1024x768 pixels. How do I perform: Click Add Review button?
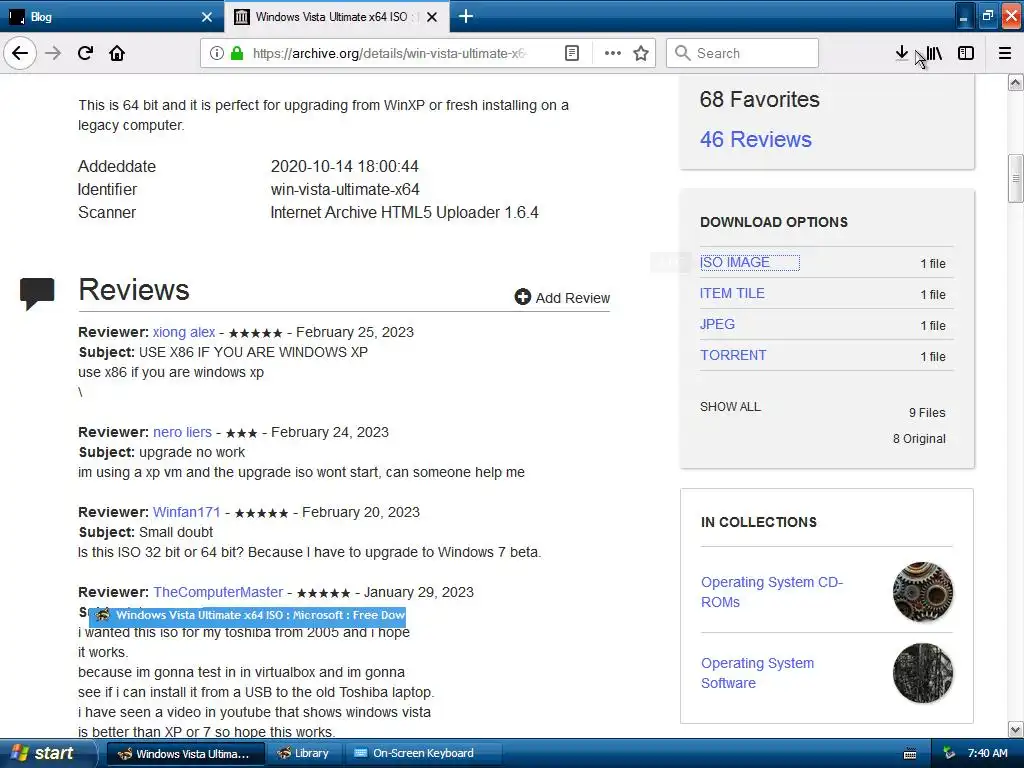[x=562, y=298]
